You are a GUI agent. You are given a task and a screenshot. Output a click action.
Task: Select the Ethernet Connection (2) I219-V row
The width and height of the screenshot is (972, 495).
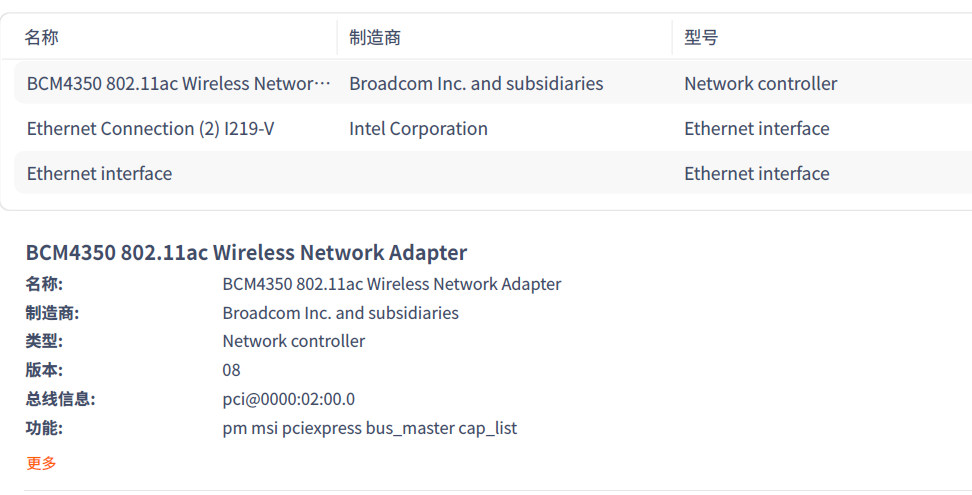(150, 129)
